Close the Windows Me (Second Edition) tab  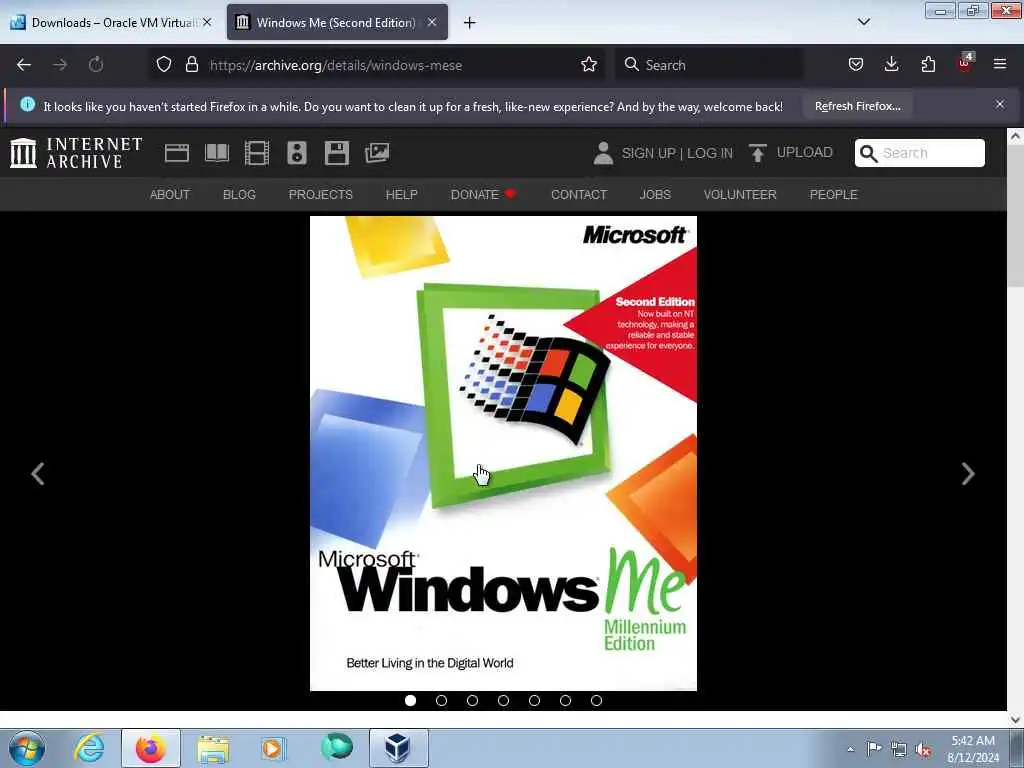coord(432,22)
